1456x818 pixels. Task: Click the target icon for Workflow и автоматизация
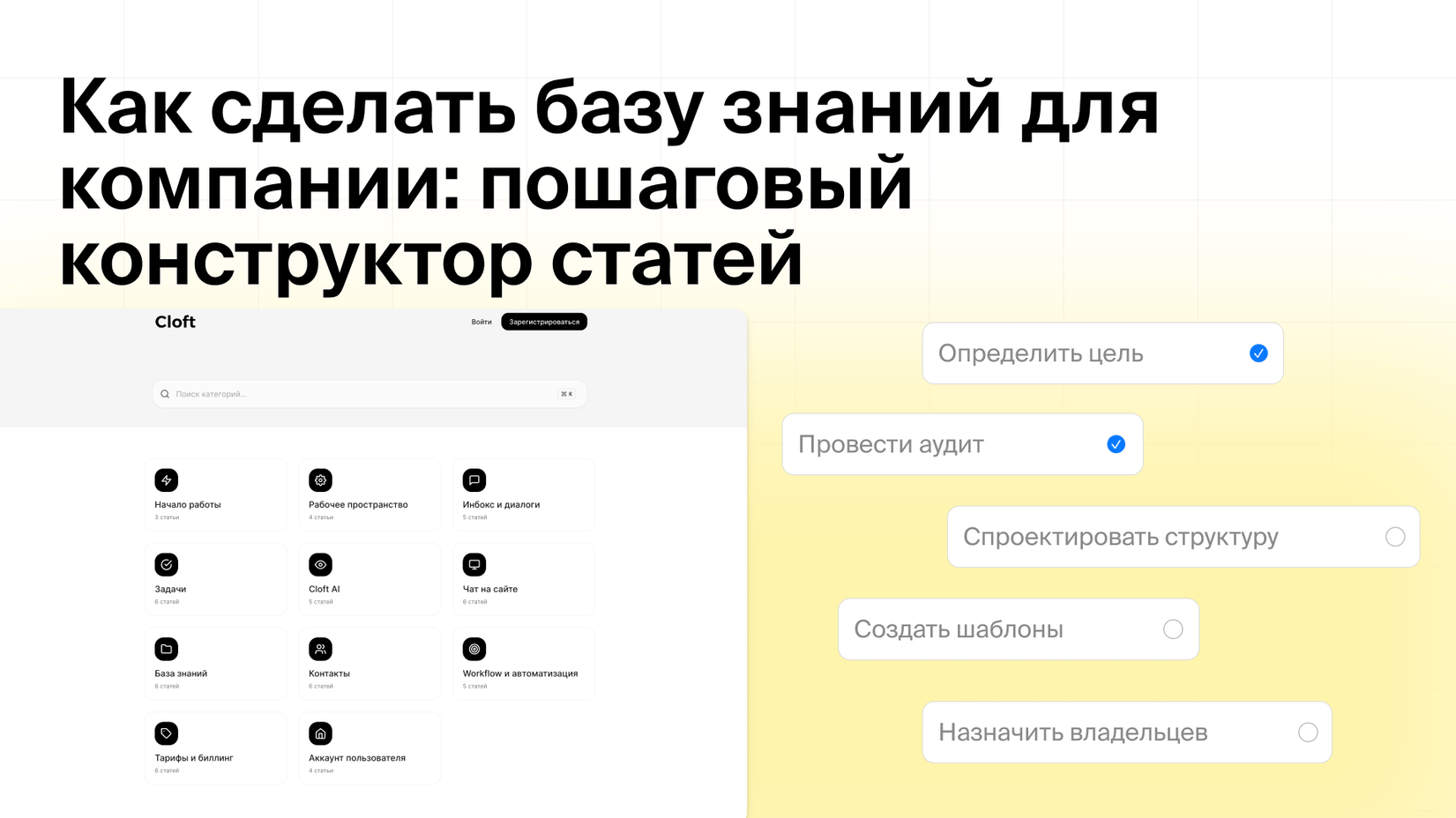coord(474,649)
